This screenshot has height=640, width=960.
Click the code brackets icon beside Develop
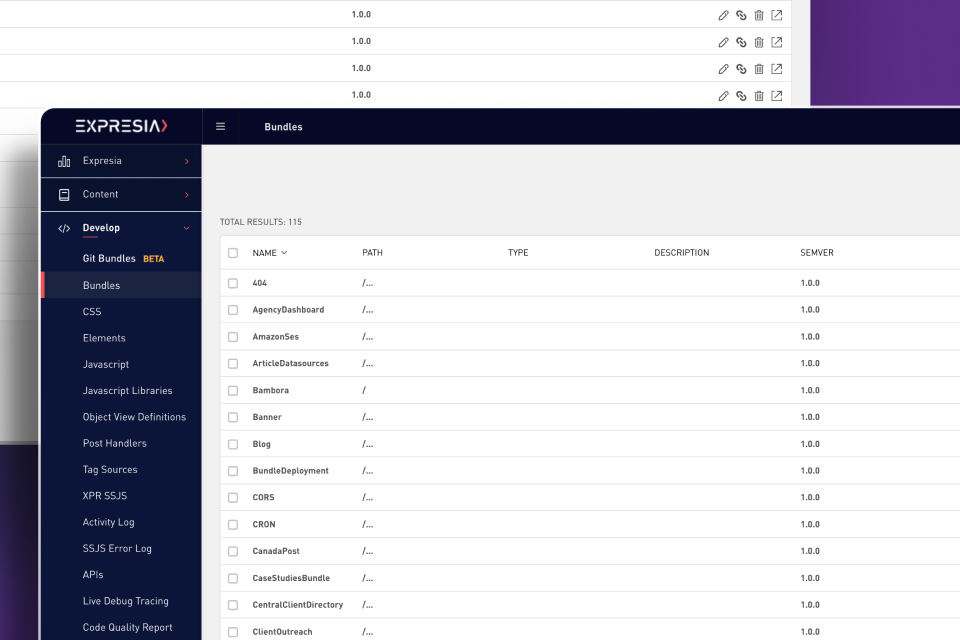coord(64,228)
